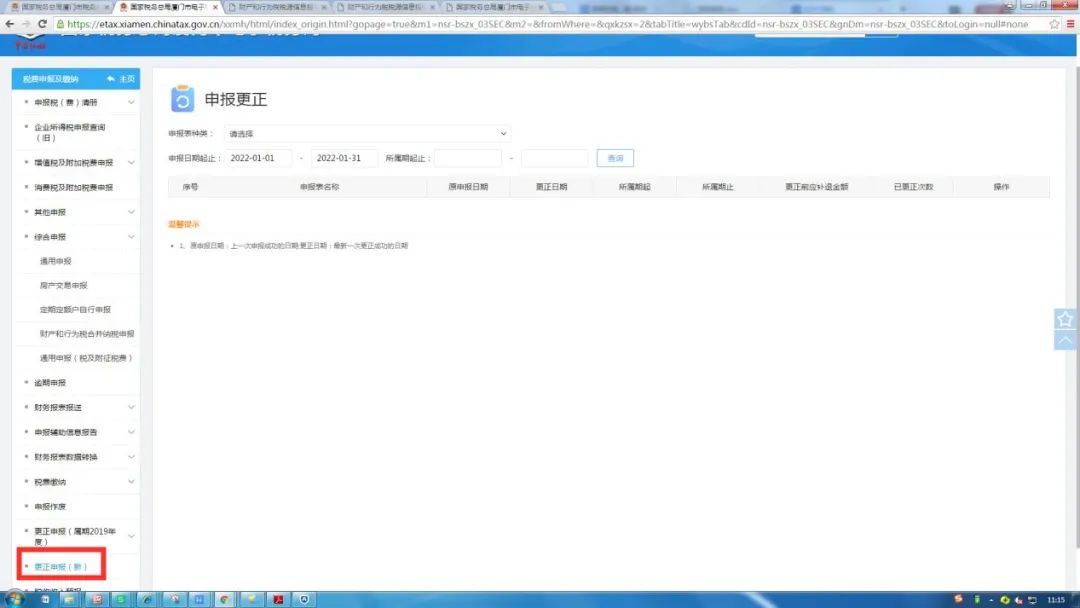This screenshot has height=608, width=1080.
Task: Select 房产交易申报 submenu item
Action: [x=63, y=285]
